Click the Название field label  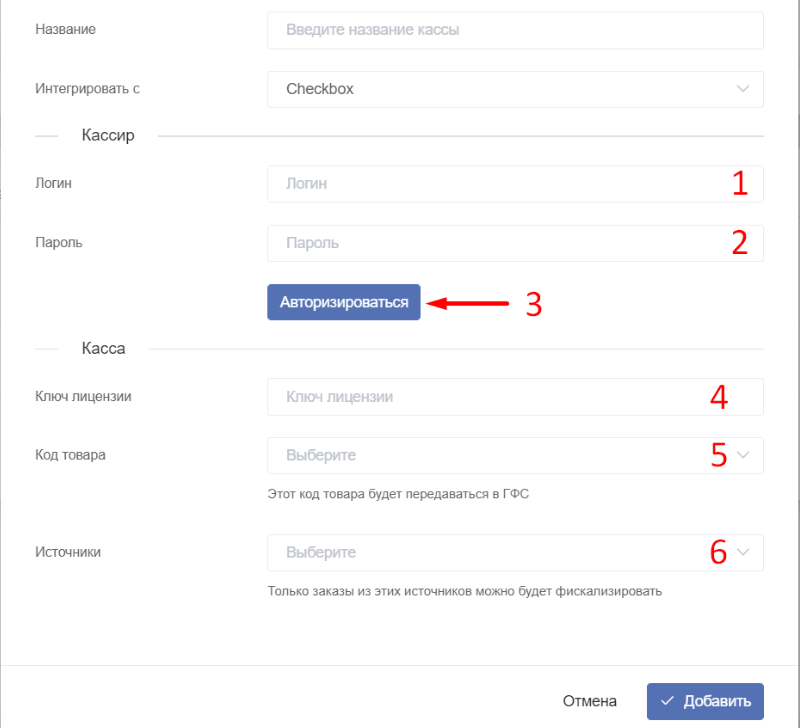[65, 29]
